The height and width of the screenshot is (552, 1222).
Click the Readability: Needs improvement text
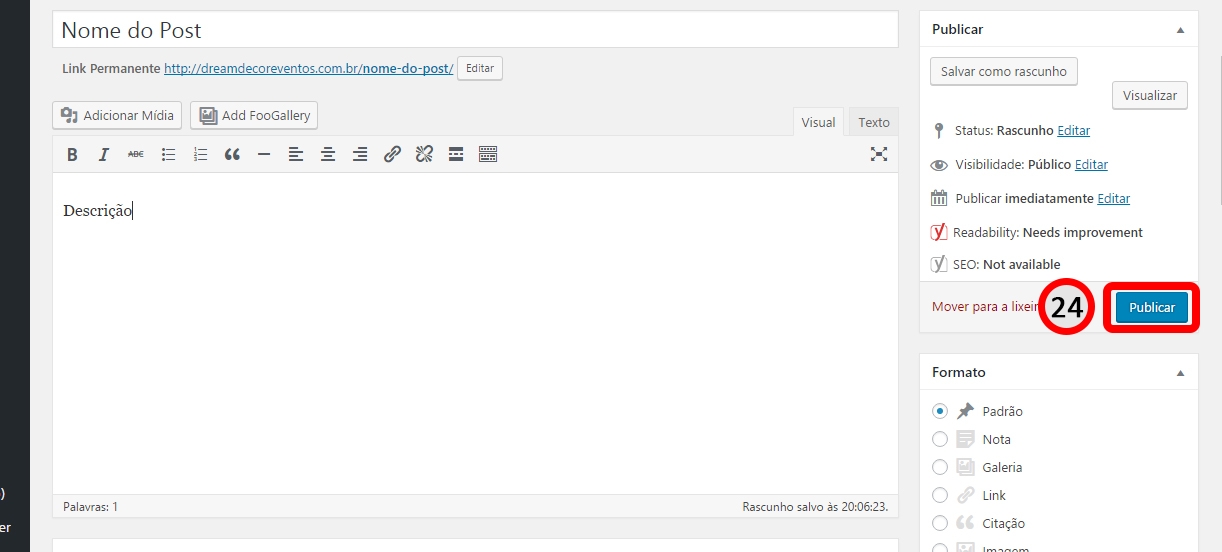(x=1048, y=233)
